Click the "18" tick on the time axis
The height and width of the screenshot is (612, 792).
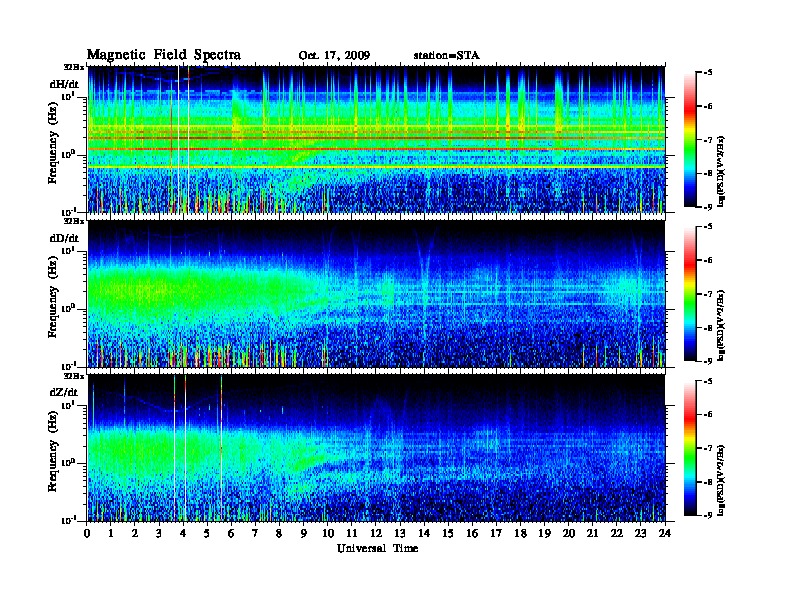point(520,533)
